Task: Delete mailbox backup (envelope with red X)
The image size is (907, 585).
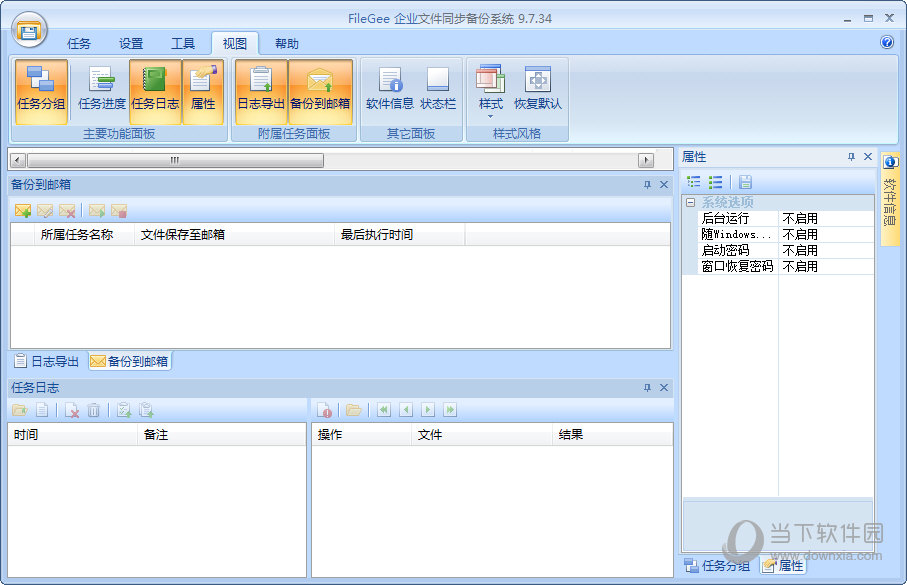Action: click(67, 211)
